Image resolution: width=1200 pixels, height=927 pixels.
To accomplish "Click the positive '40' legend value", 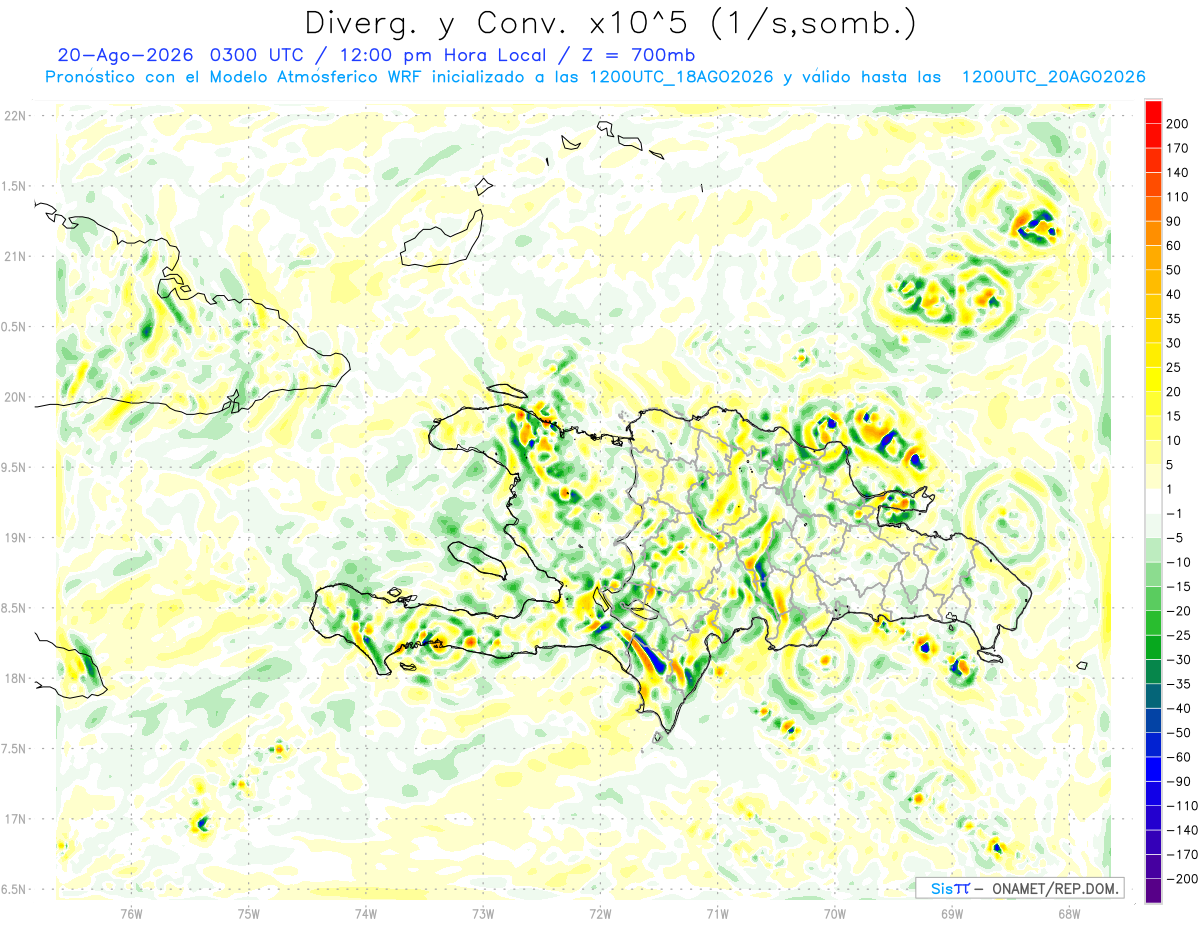I will (1175, 295).
